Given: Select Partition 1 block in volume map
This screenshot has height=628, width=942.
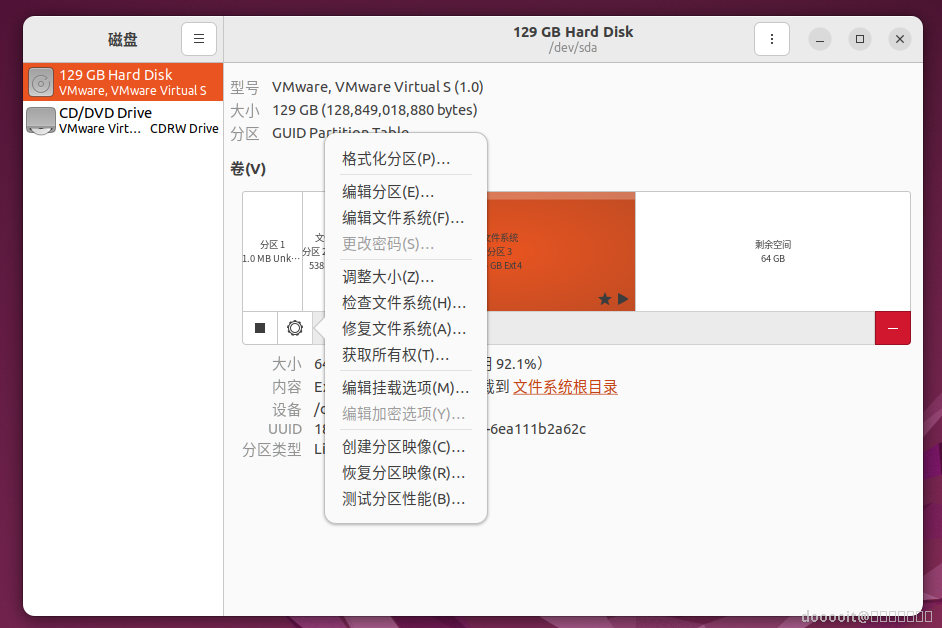Looking at the screenshot, I should [x=272, y=251].
